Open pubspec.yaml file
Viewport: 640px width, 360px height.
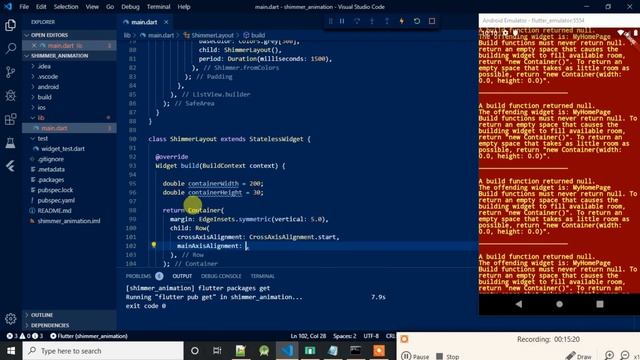(69, 200)
